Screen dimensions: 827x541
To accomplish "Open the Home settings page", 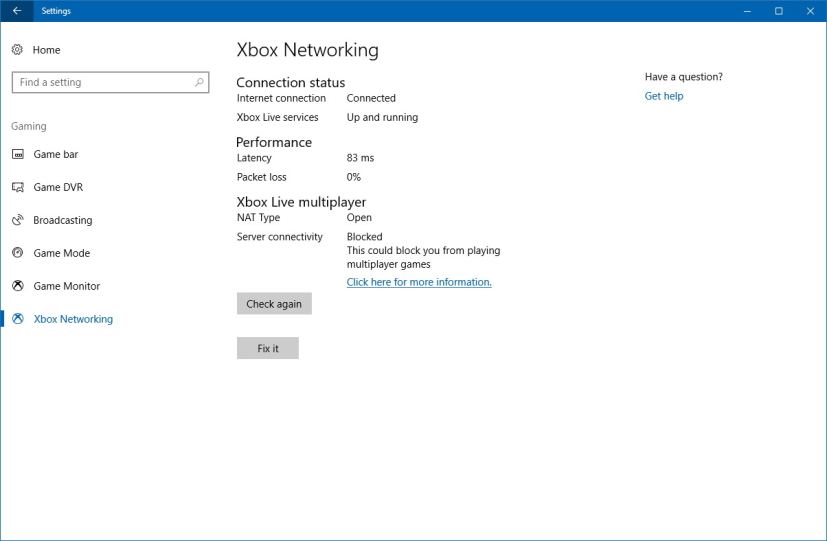I will coord(46,50).
